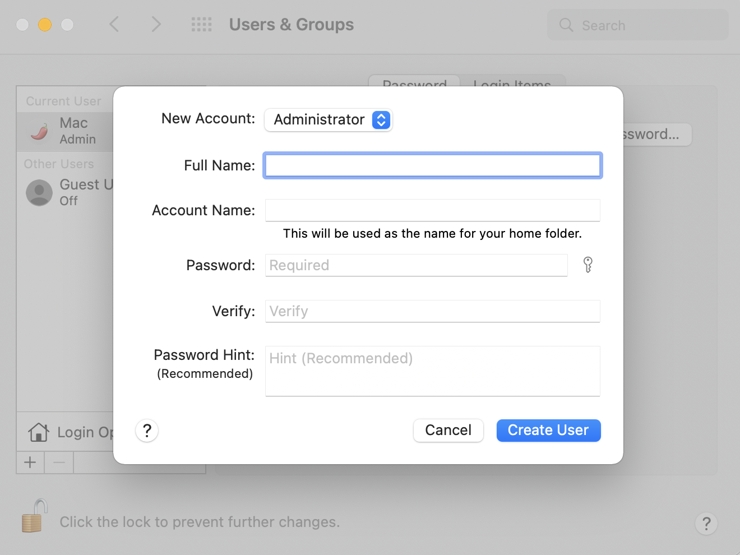Click the lock icon to prevent changes
Viewport: 740px width, 555px height.
[x=34, y=516]
